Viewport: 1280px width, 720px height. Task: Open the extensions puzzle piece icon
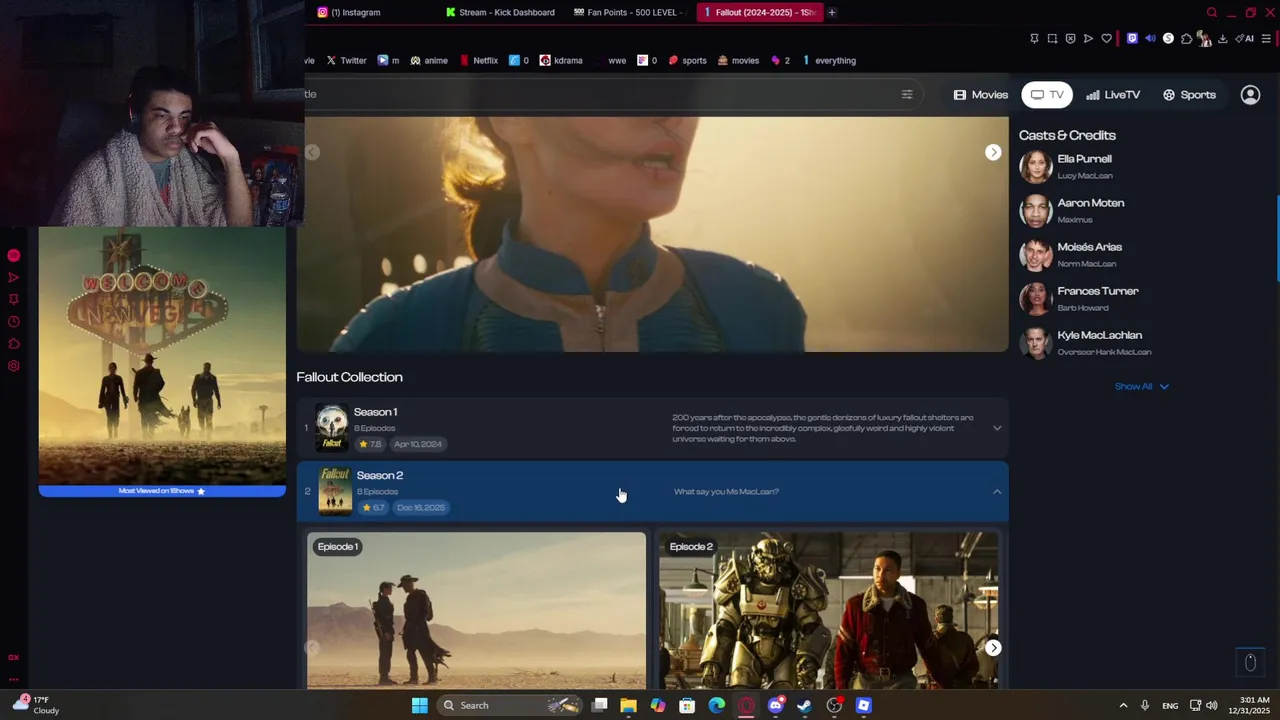coord(1186,39)
